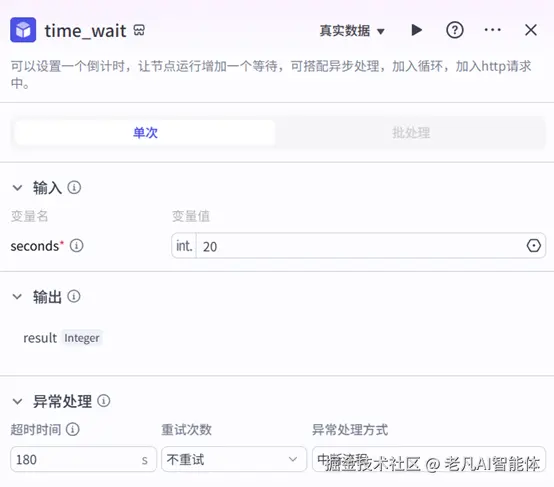Viewport: 554px width, 487px height.
Task: Click the int. type selector
Action: tap(184, 246)
